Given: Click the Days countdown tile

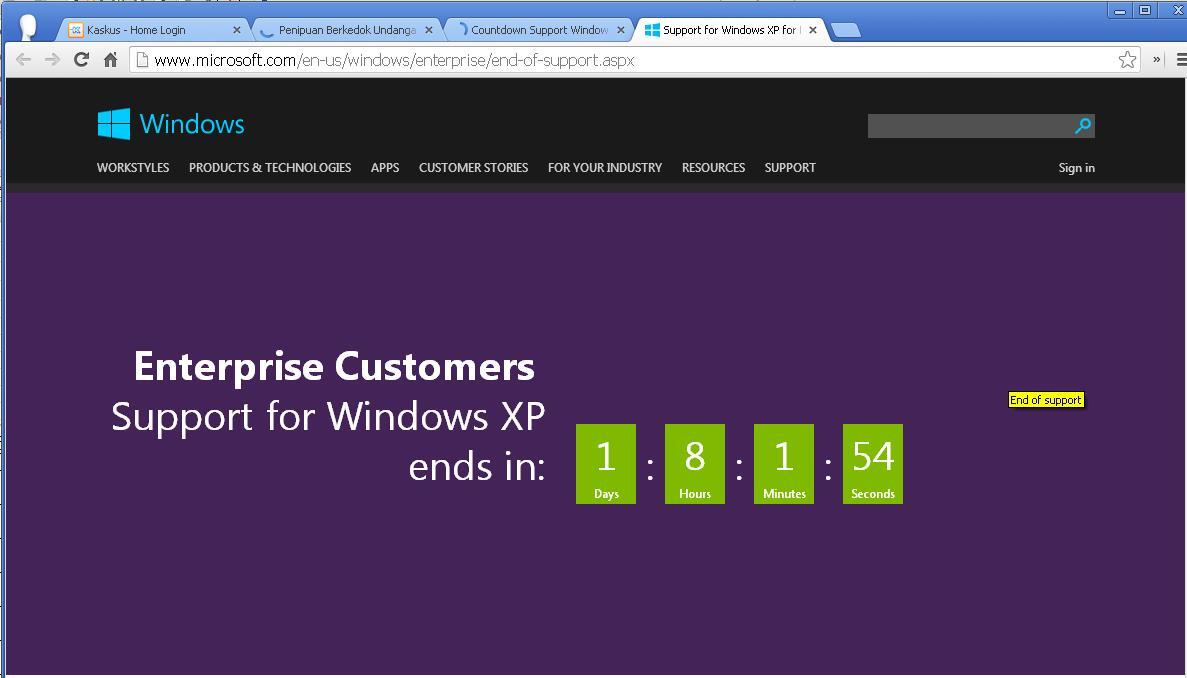Looking at the screenshot, I should tap(606, 464).
